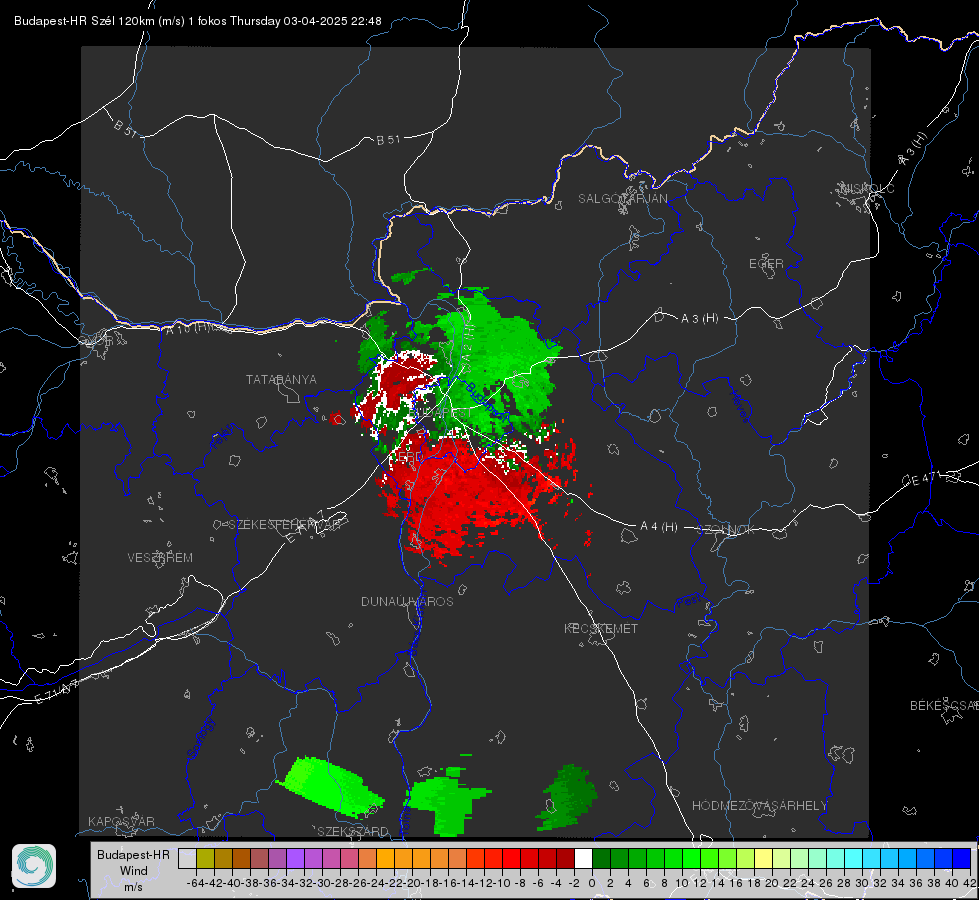Click the KAPOSVÁR city label

pos(121,821)
